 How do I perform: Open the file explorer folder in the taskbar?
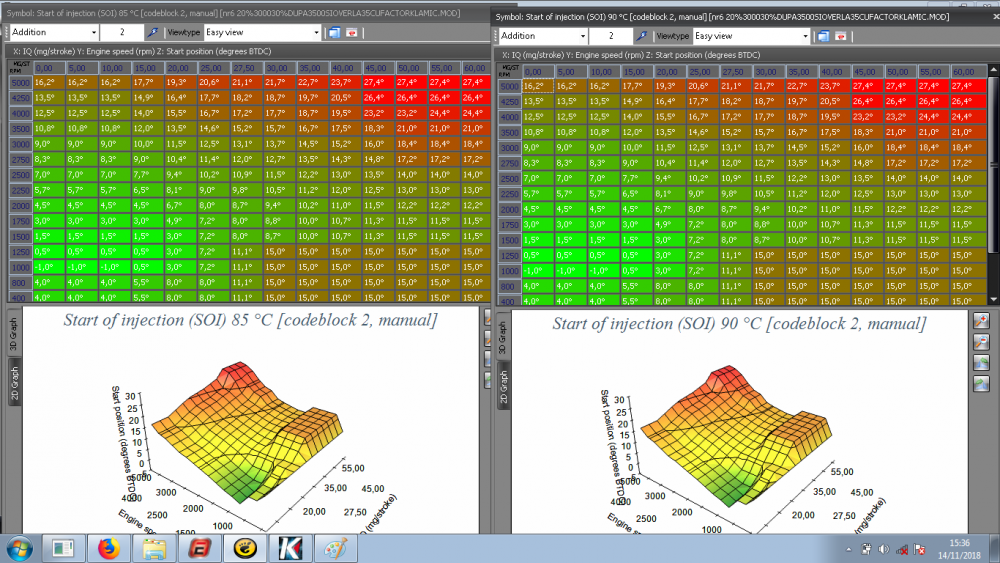coord(154,548)
